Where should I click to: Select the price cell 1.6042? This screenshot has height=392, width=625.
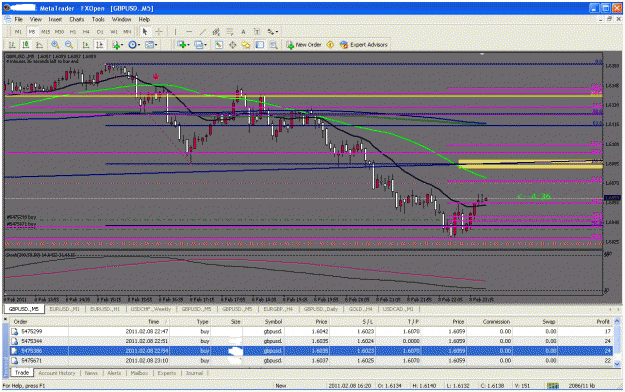coord(320,331)
